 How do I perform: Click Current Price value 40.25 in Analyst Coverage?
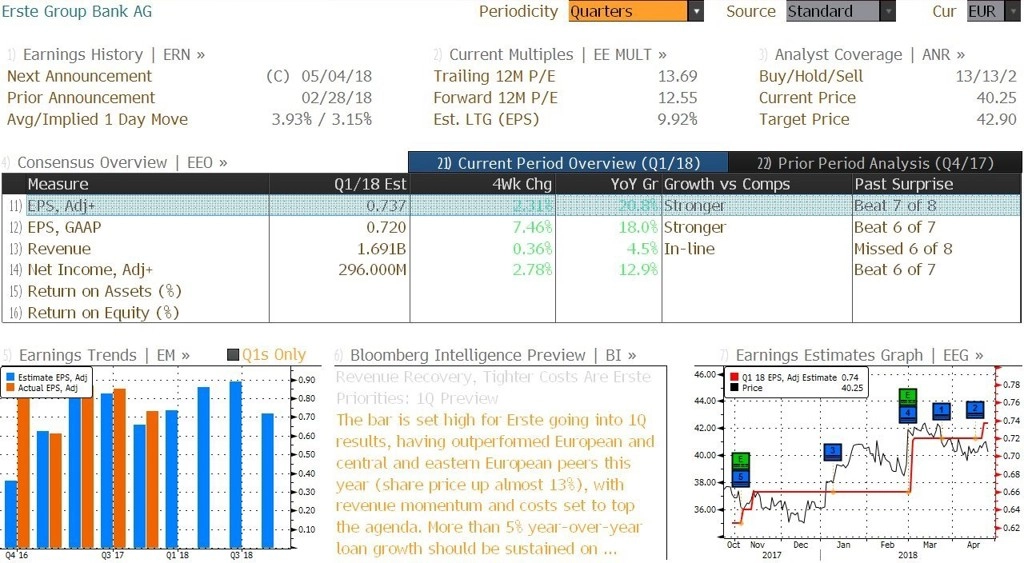coord(997,98)
